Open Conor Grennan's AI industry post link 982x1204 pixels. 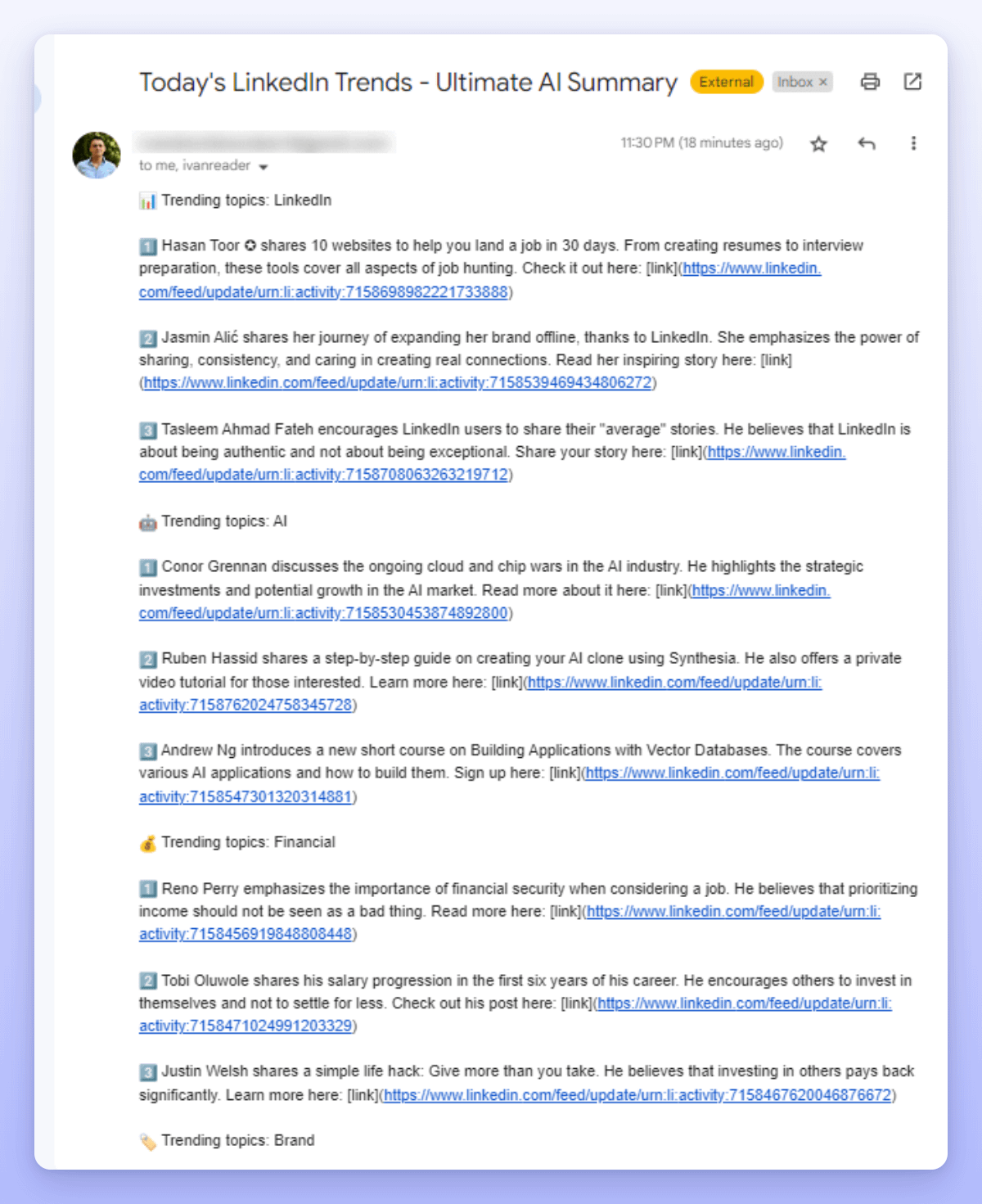pyautogui.click(x=323, y=613)
